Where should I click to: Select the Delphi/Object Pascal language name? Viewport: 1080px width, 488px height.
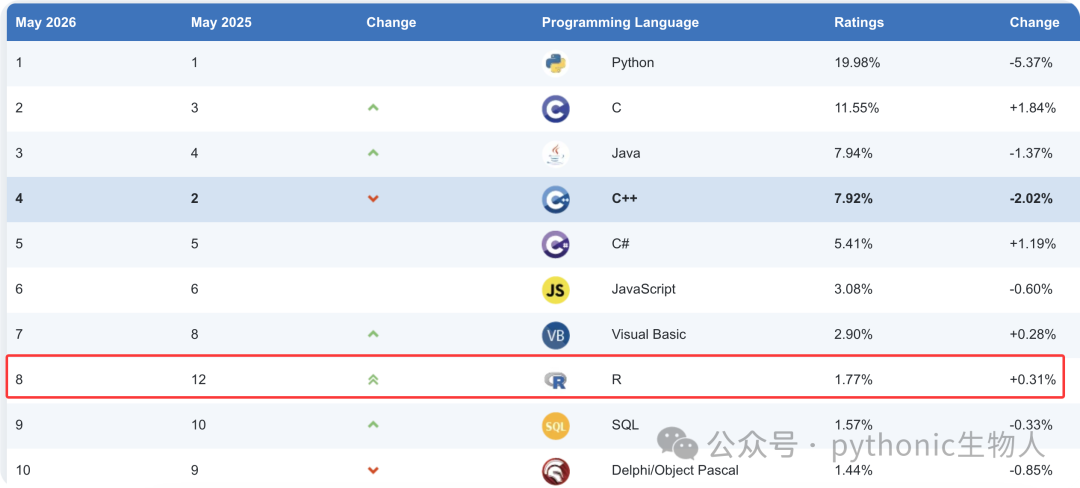(675, 471)
